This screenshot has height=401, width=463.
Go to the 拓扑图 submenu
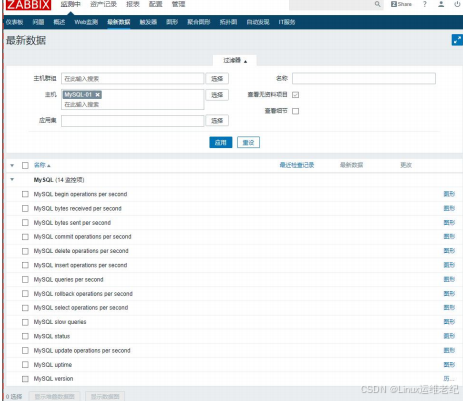pyautogui.click(x=228, y=22)
